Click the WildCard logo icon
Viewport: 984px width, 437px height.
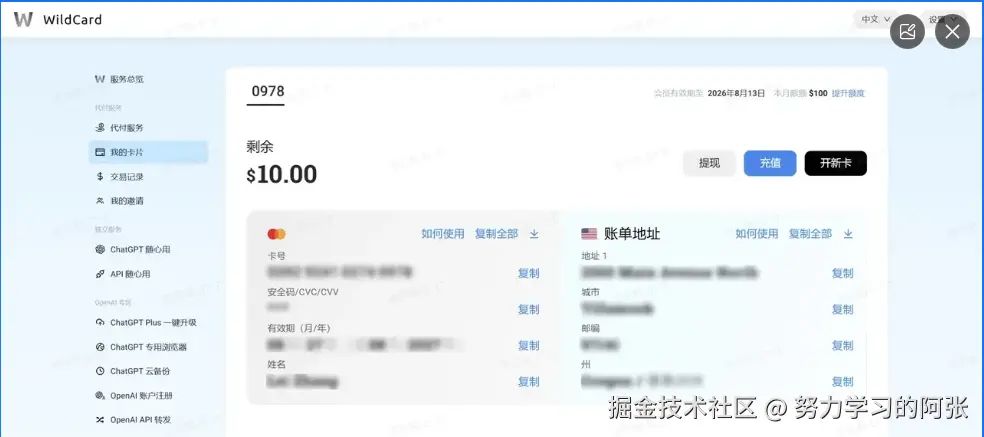(x=23, y=19)
